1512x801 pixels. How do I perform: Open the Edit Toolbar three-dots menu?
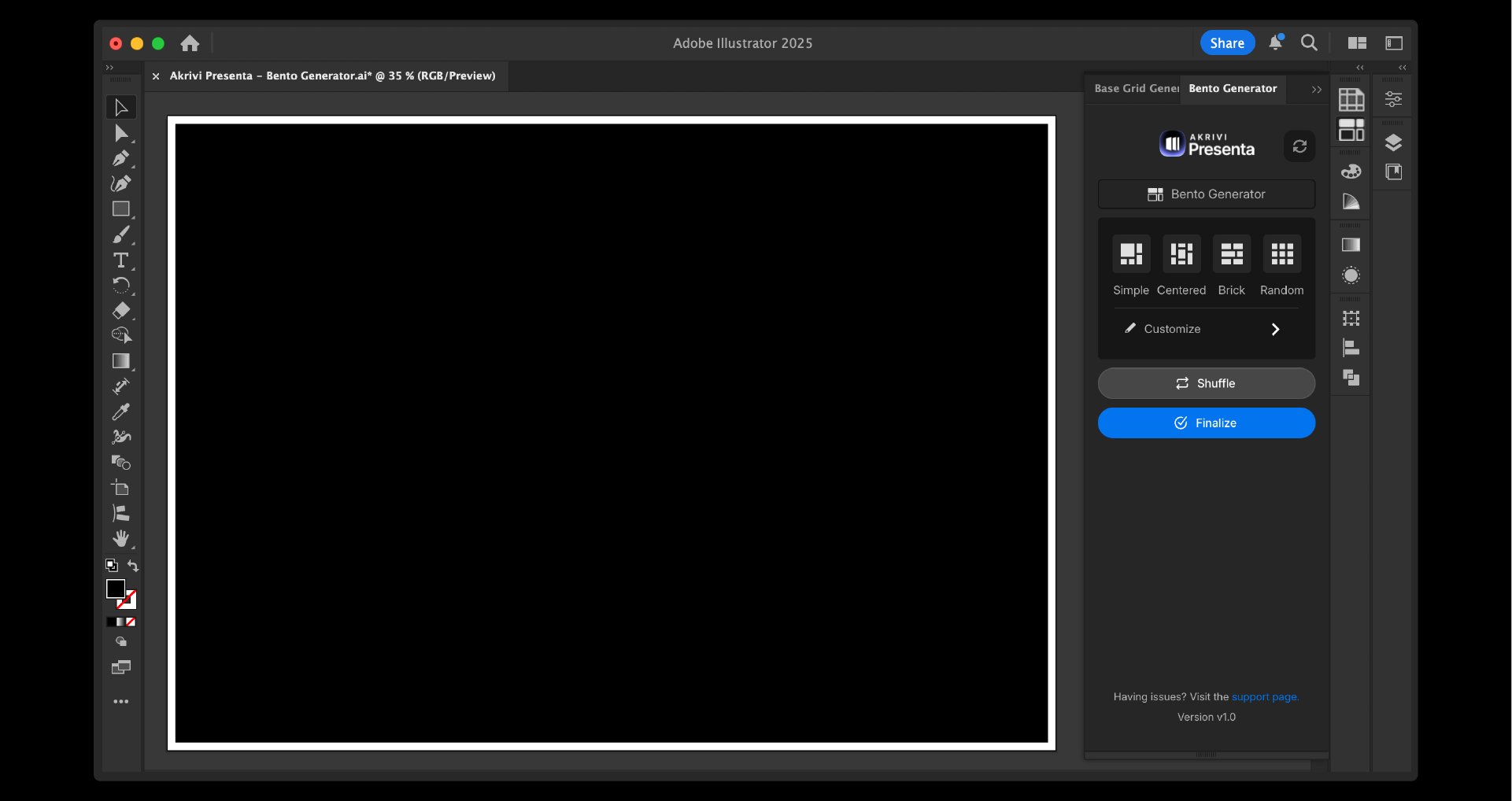(121, 701)
